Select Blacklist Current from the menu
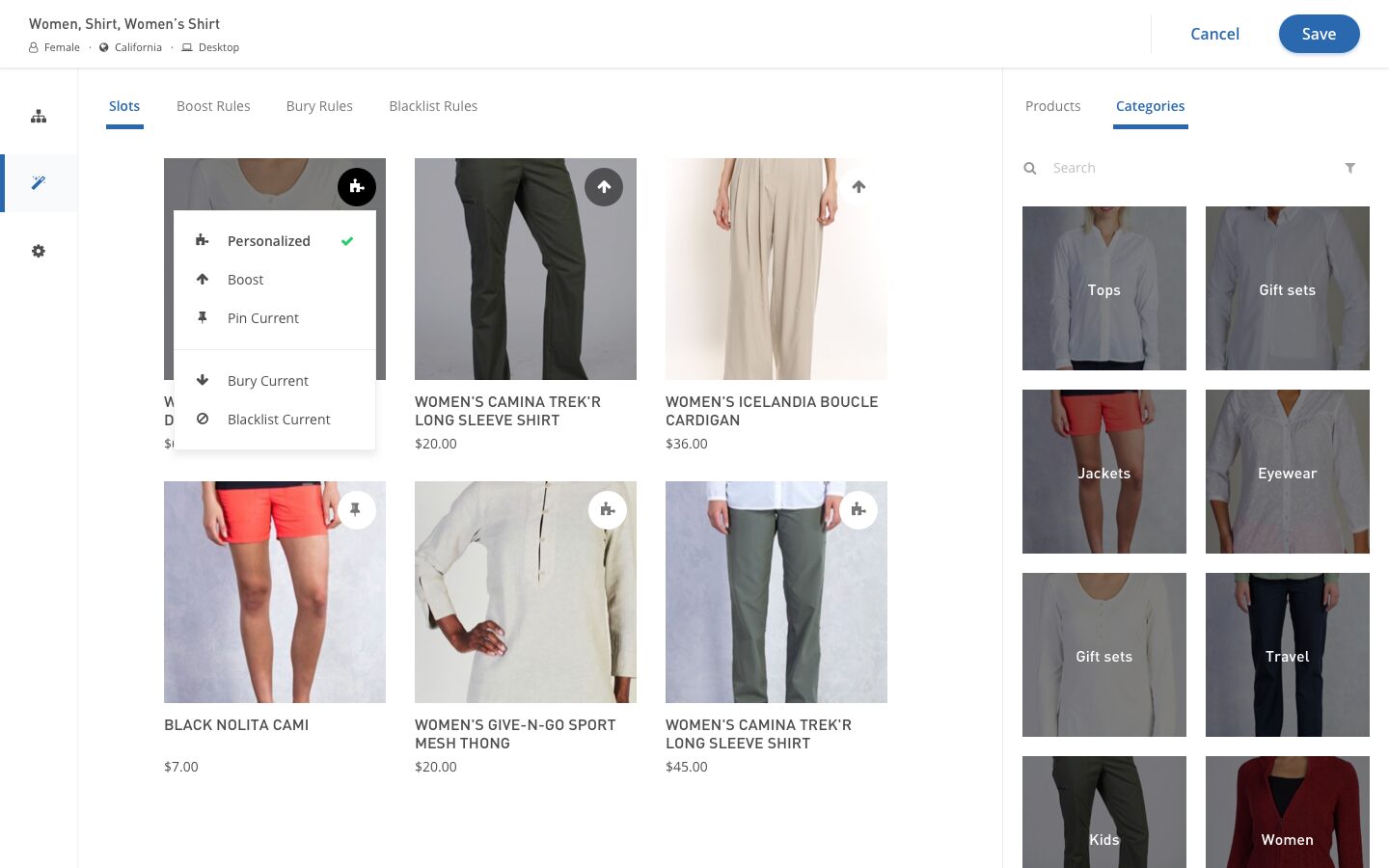 pos(275,420)
